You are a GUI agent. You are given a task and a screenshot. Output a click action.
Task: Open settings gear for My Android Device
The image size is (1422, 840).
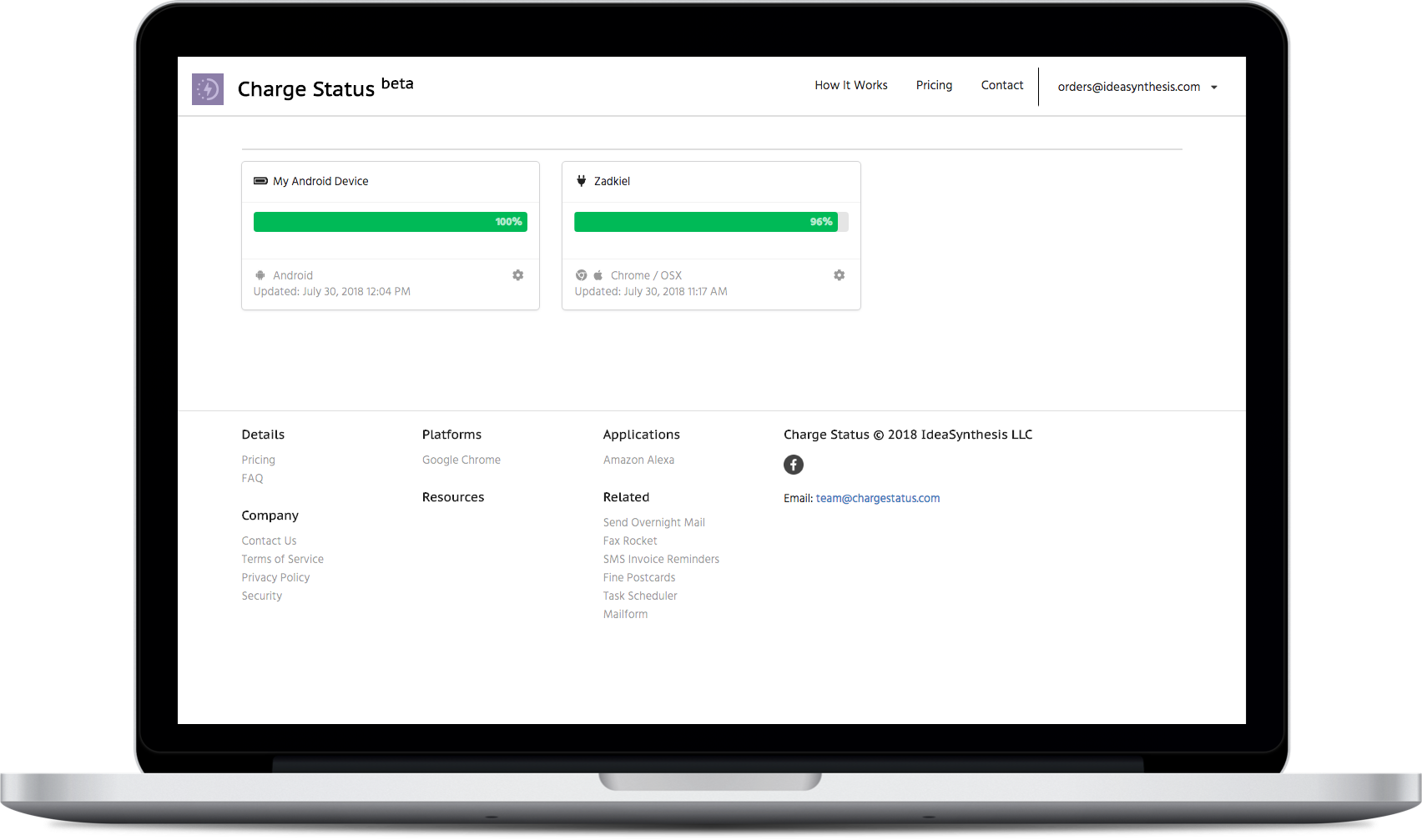tap(517, 275)
